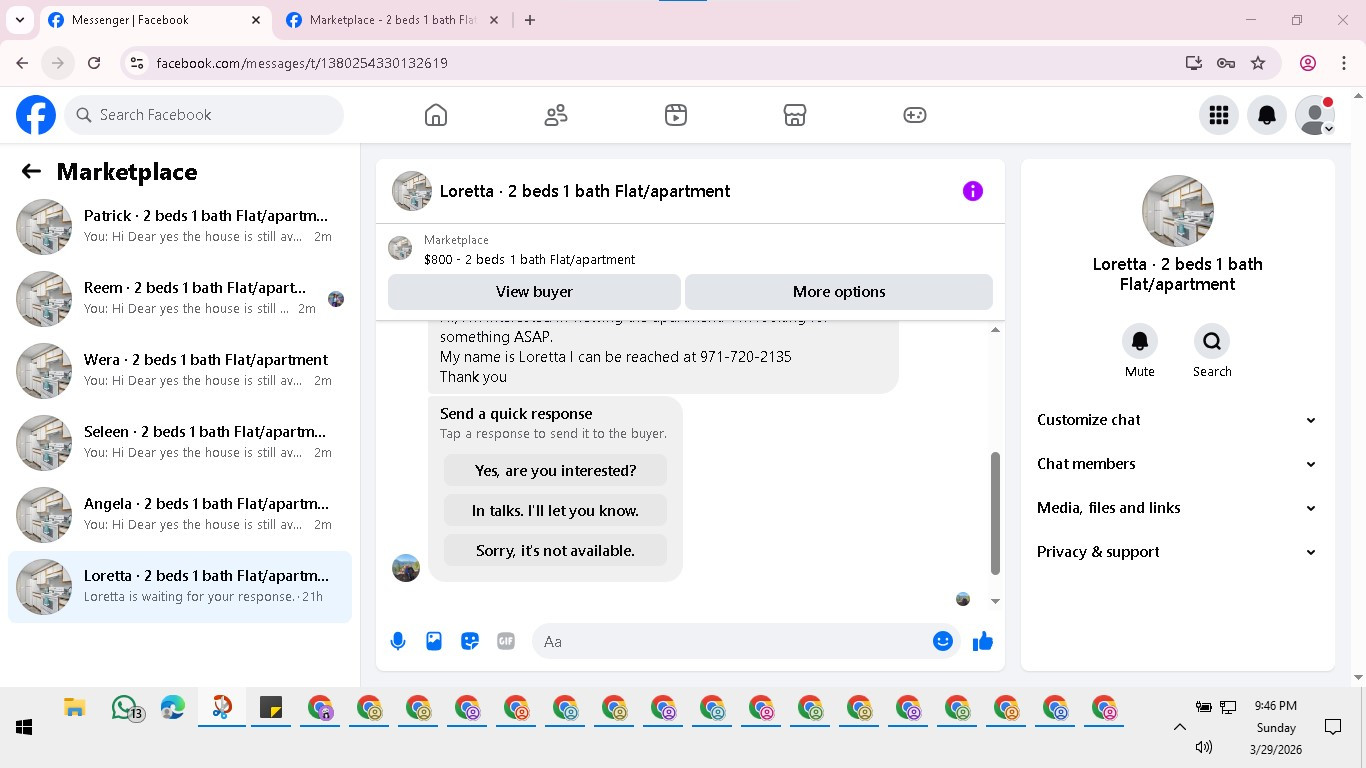This screenshot has width=1366, height=768.
Task: Mute the Loretta conversation
Action: (1140, 341)
